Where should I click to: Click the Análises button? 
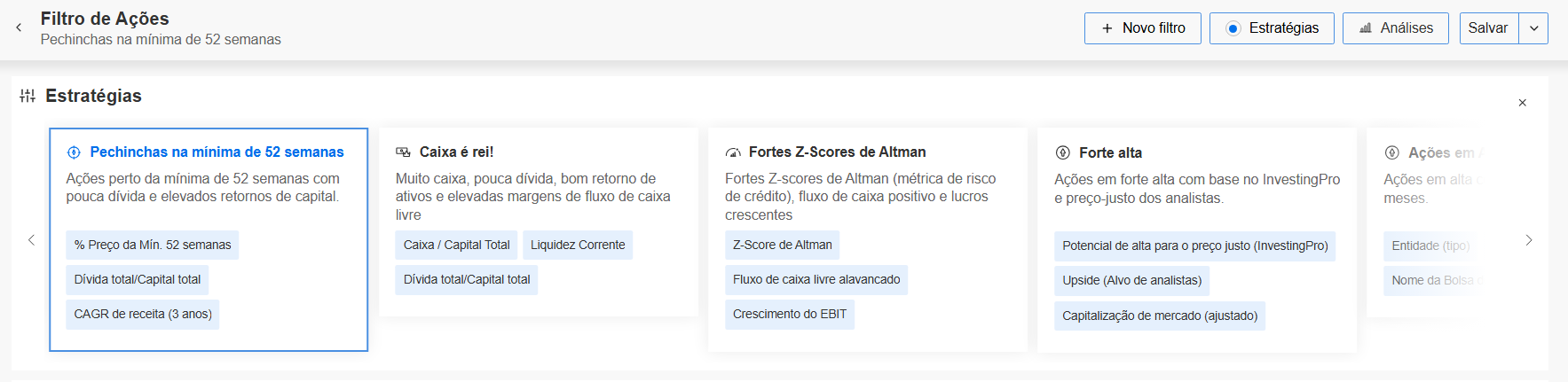coord(1395,28)
